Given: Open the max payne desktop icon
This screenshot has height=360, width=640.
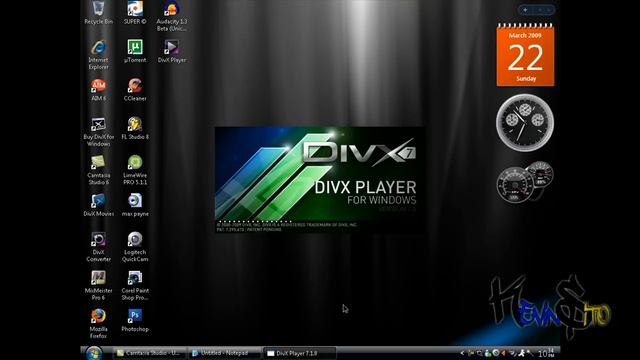Looking at the screenshot, I should pyautogui.click(x=135, y=205).
